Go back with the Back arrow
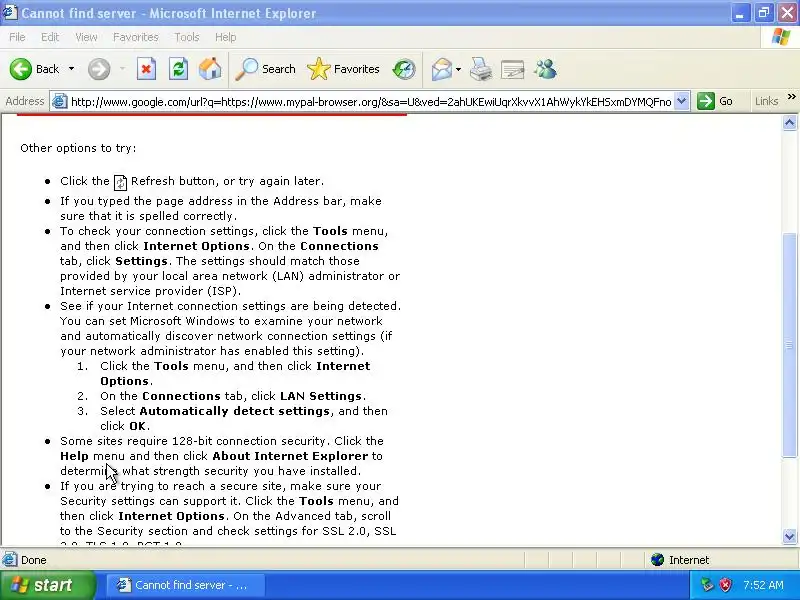800x600 pixels. click(x=20, y=69)
